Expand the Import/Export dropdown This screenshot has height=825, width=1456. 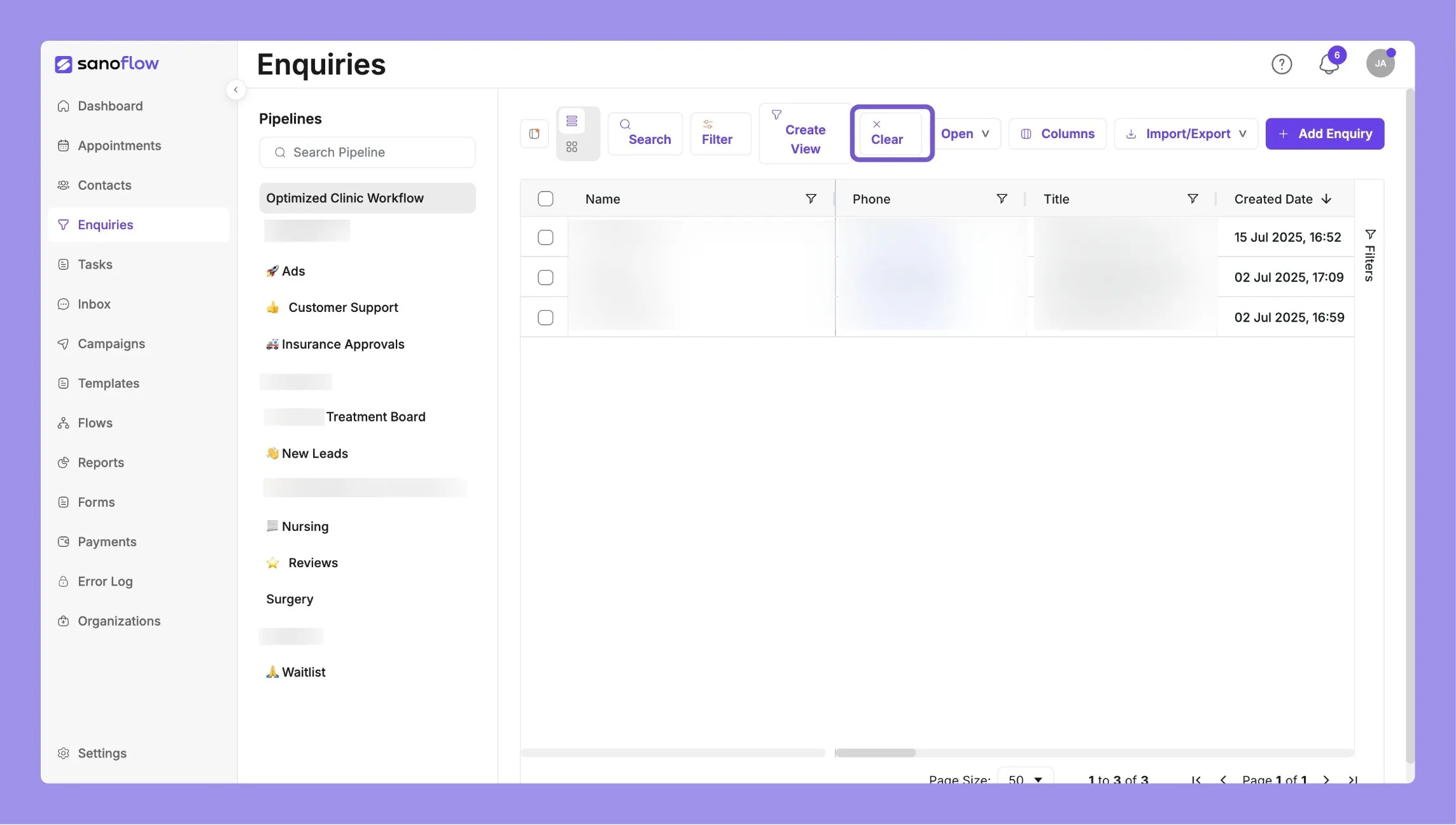pyautogui.click(x=1186, y=134)
